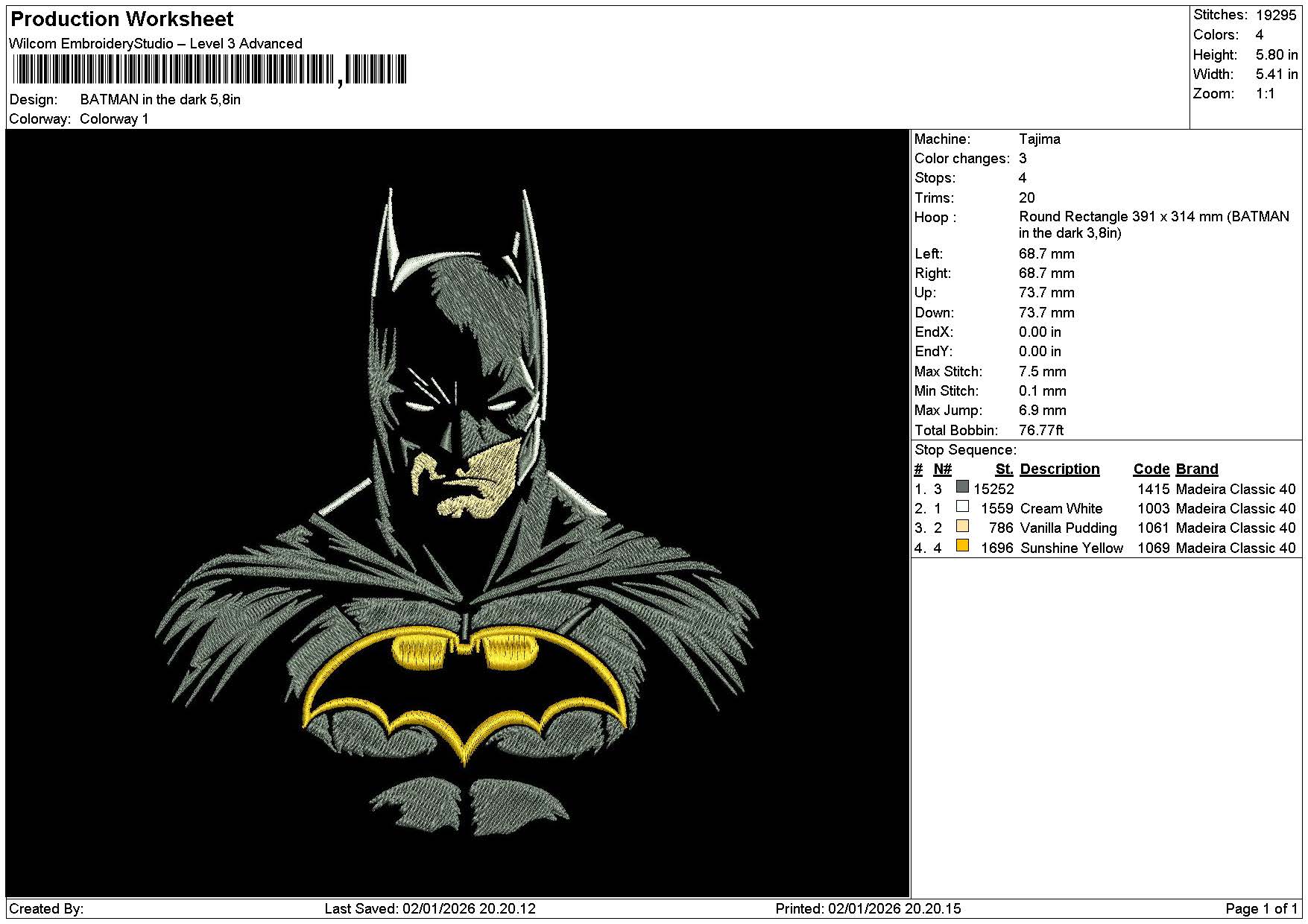Screen dimensions: 1308x924
Task: Click the "Colorway 1" value
Action: 114,119
